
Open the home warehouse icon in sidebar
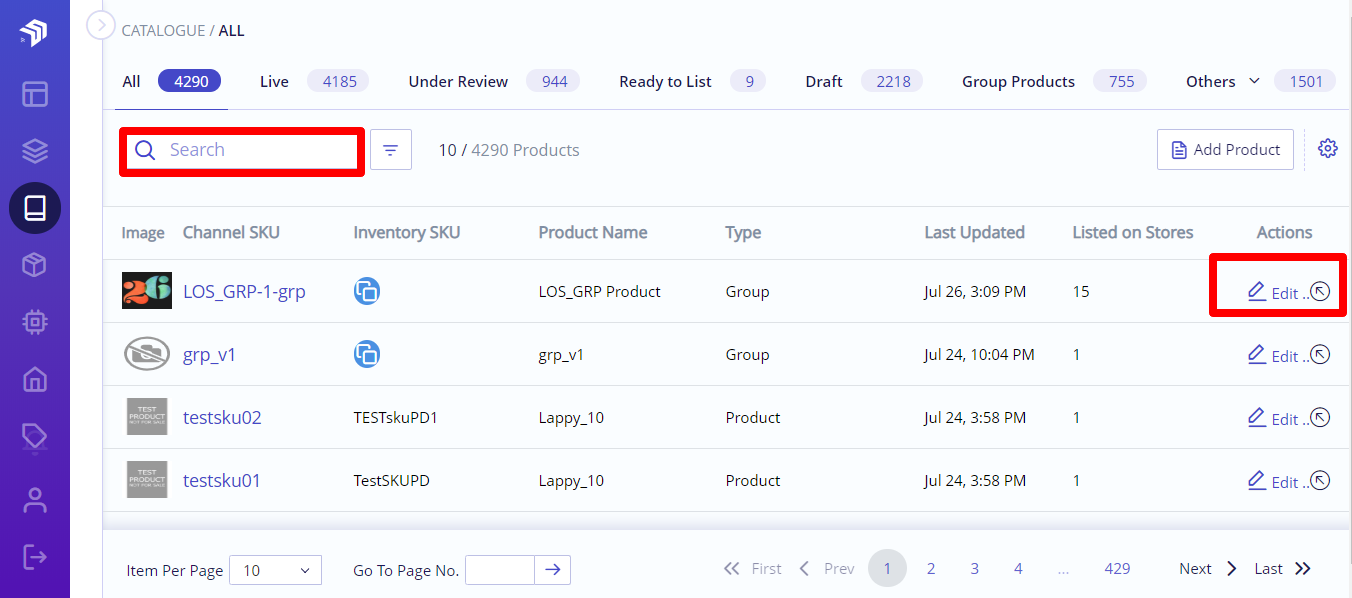35,379
